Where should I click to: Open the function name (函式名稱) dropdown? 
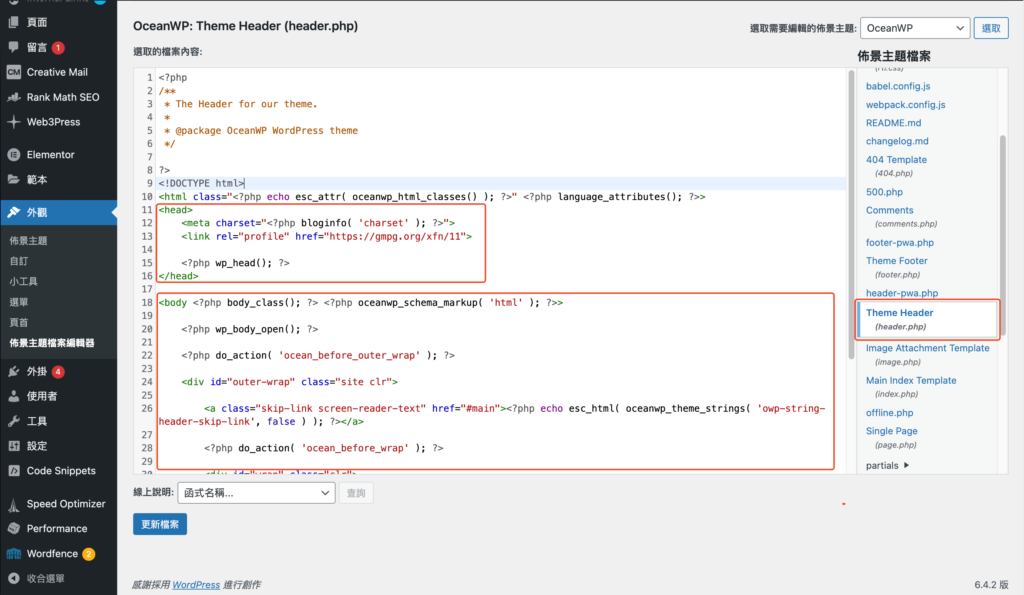[x=256, y=492]
